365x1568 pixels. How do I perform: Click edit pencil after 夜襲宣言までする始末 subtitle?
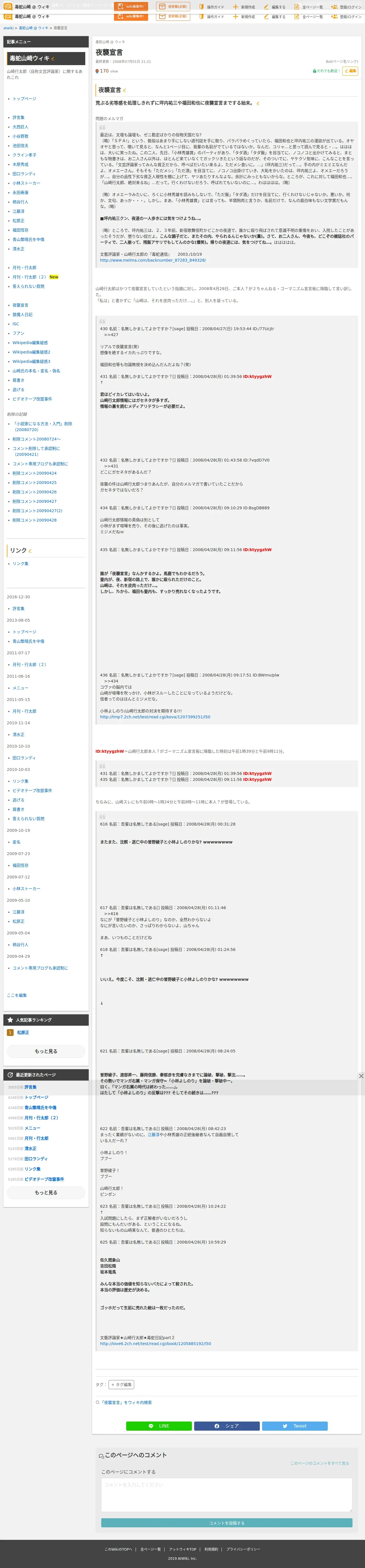(258, 103)
